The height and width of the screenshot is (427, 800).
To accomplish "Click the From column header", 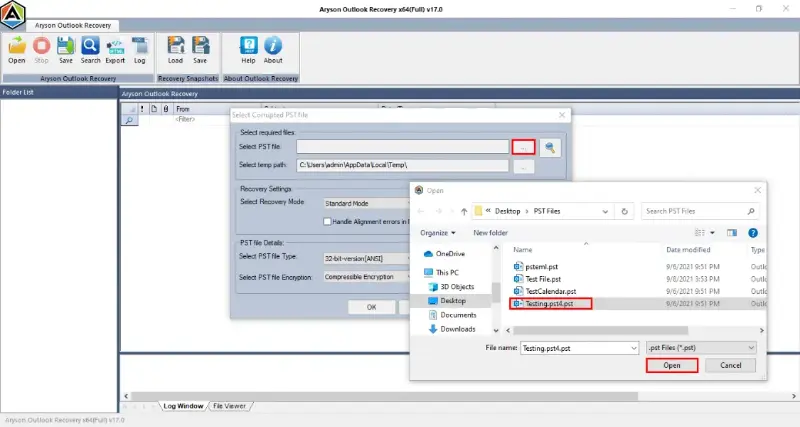I will 183,109.
